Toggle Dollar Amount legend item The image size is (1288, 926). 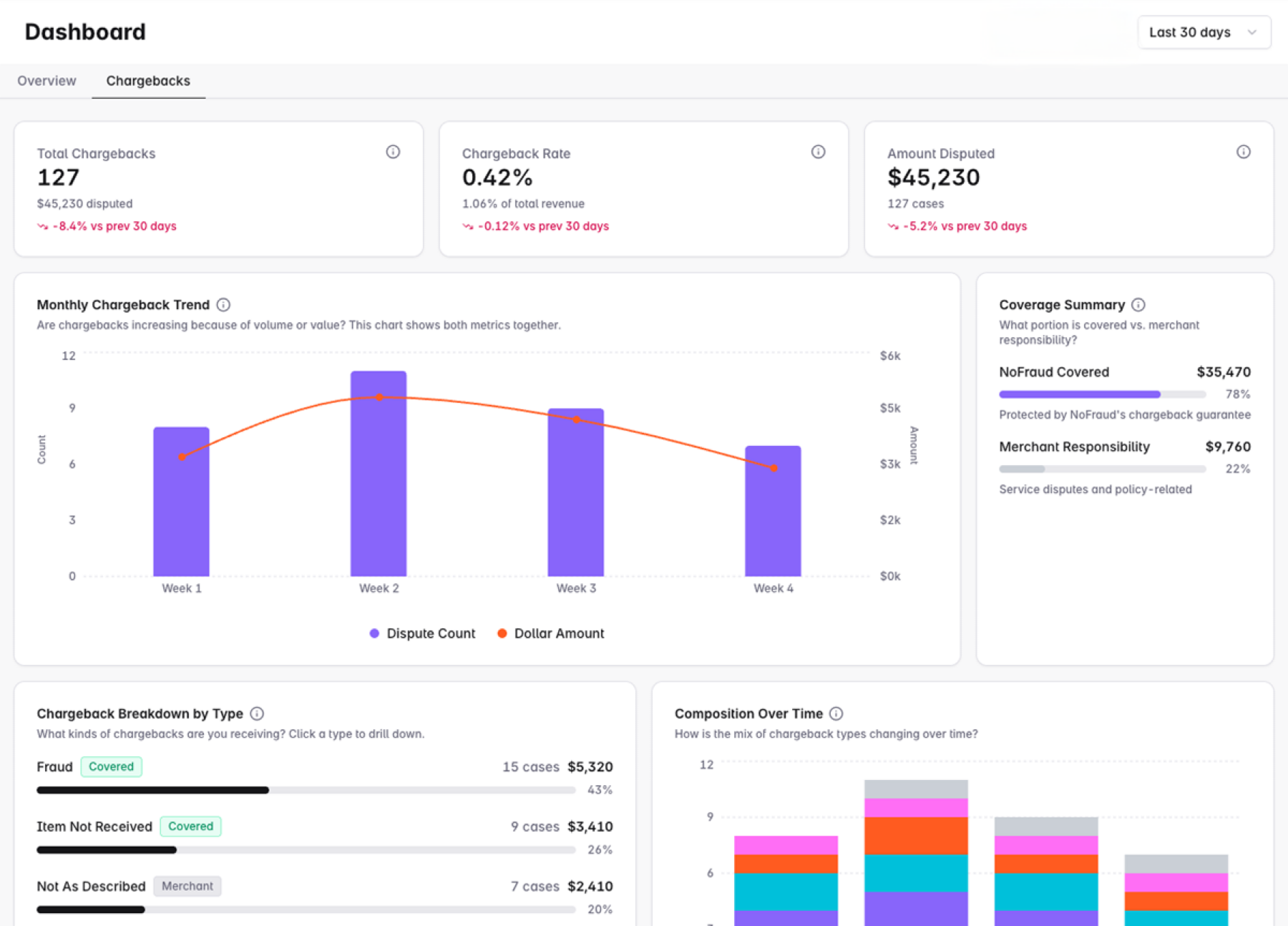[551, 633]
